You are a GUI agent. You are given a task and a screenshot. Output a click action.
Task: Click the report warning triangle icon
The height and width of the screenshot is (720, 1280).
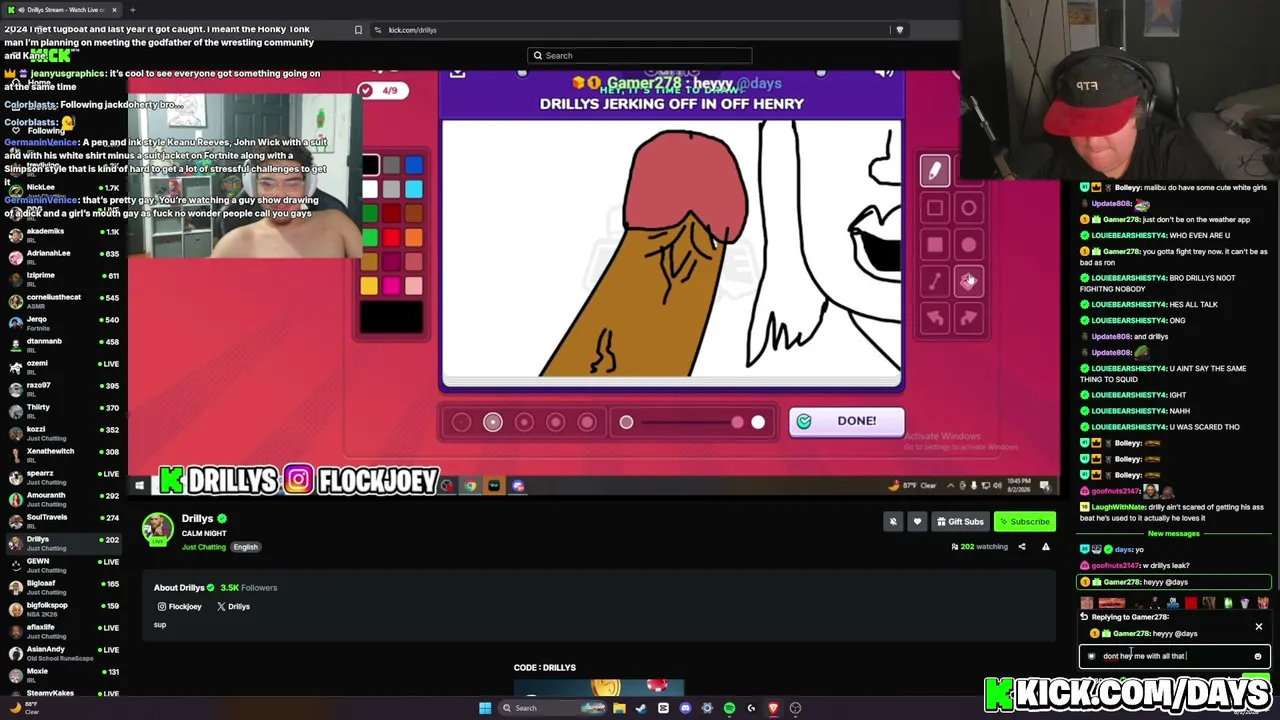tap(1046, 547)
